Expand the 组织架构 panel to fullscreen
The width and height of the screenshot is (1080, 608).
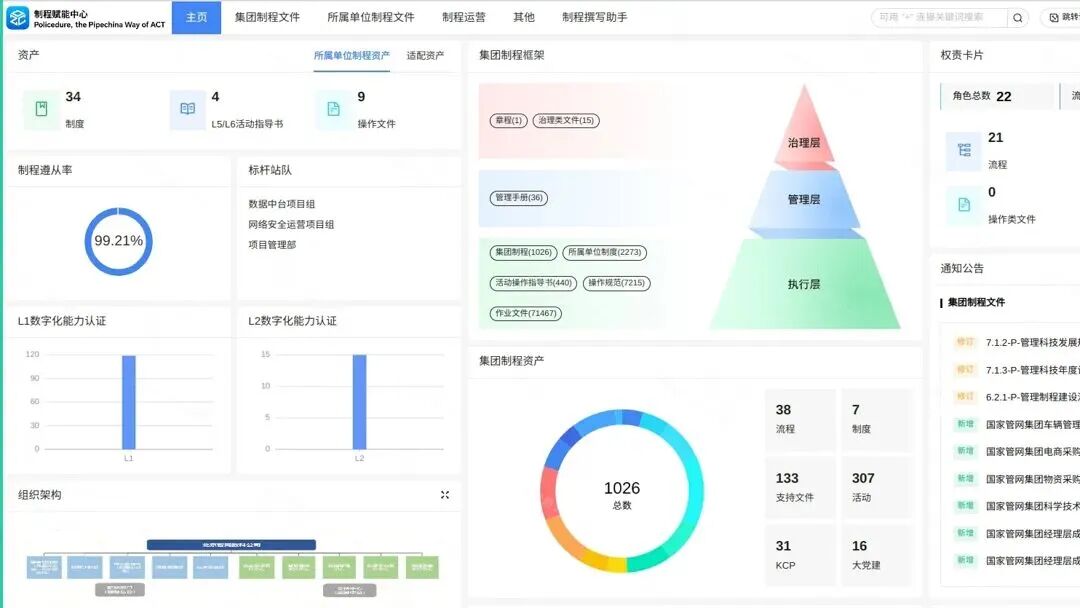click(x=445, y=495)
